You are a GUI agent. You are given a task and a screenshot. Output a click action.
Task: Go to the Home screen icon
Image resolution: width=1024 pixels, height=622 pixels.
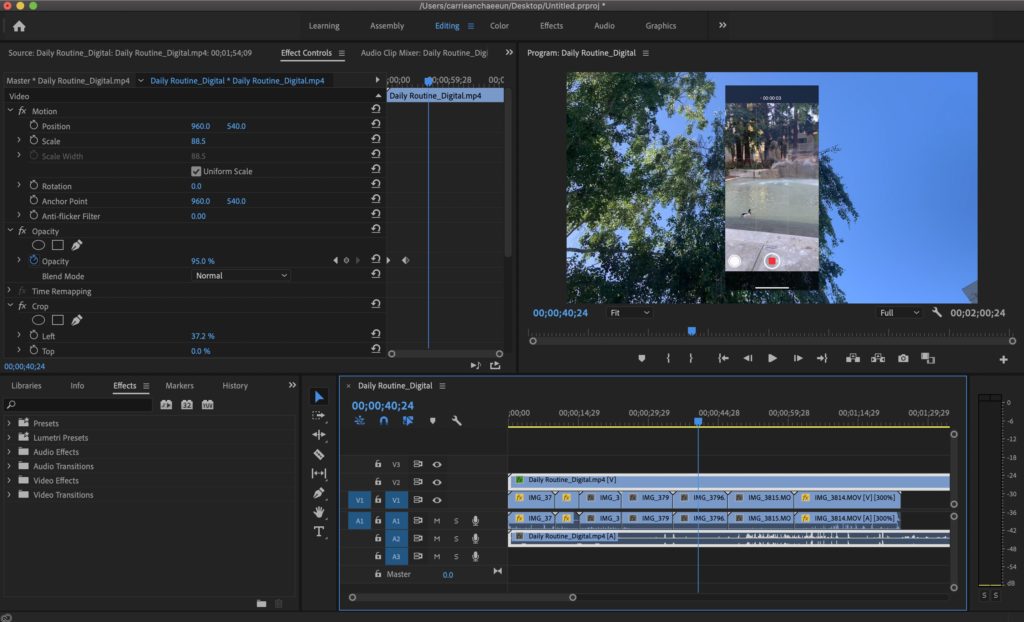tap(19, 26)
